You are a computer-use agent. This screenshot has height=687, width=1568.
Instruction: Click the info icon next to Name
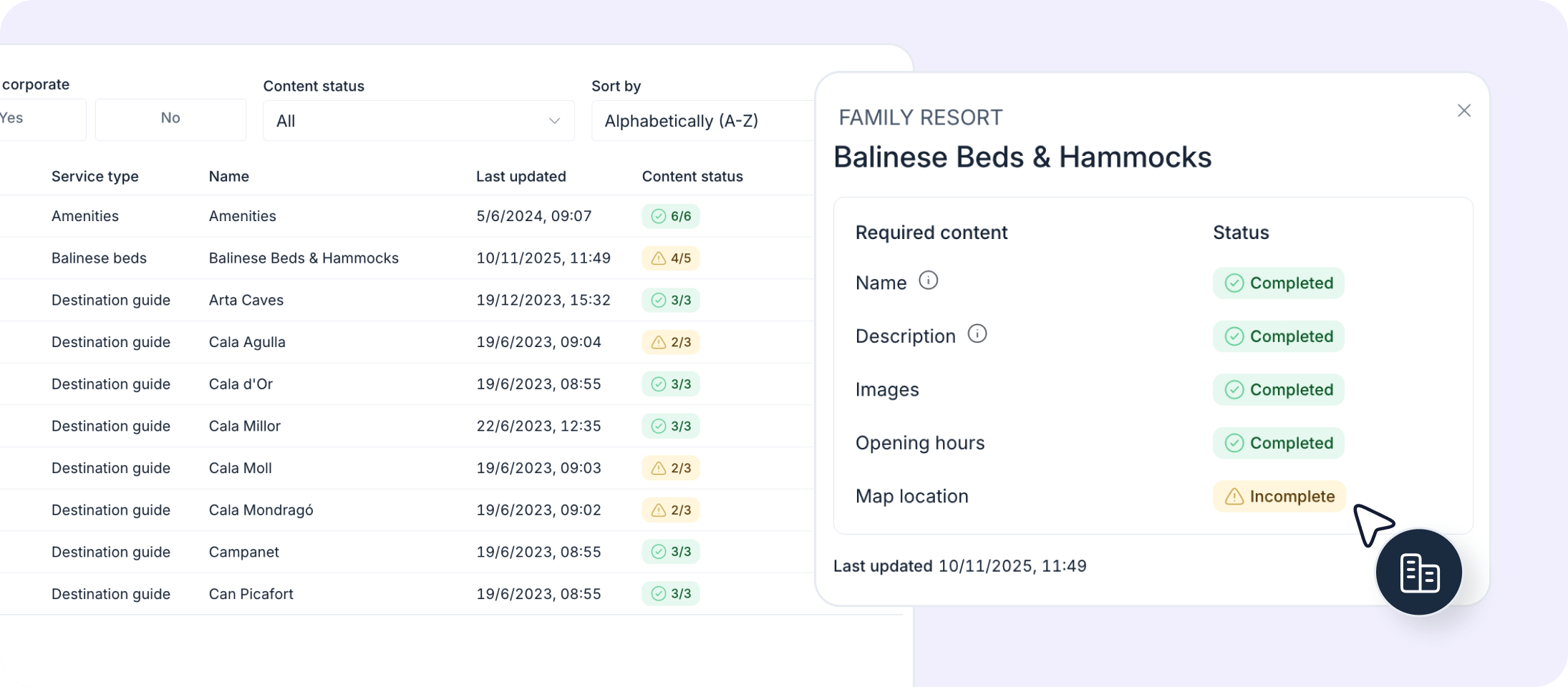pos(930,281)
